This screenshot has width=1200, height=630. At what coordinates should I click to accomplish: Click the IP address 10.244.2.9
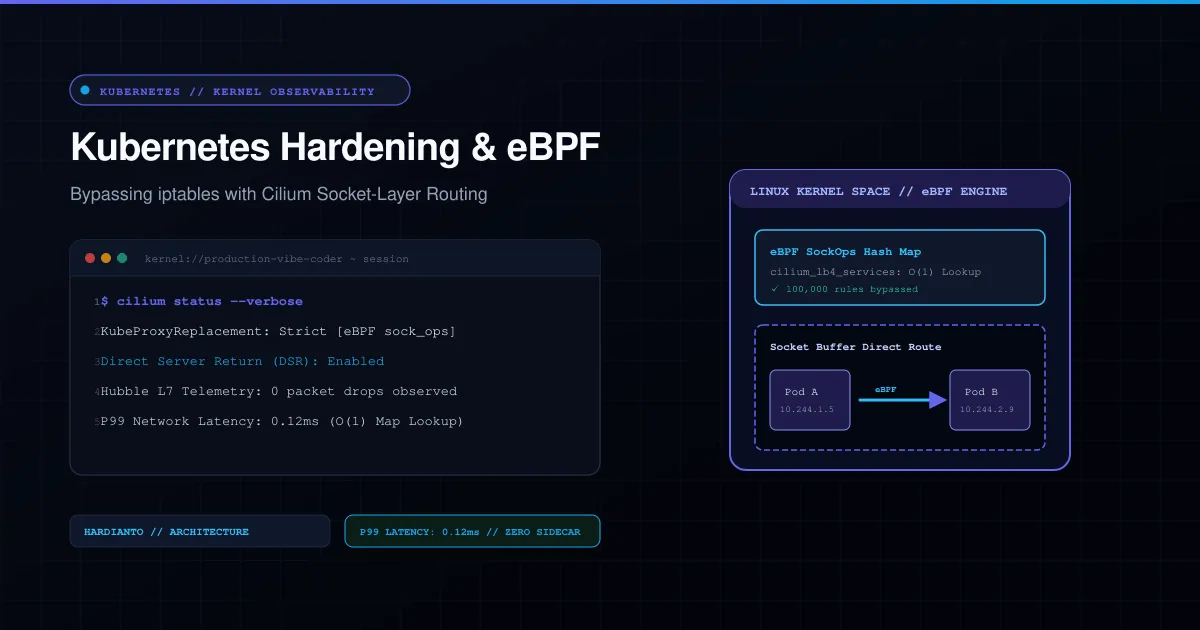[x=988, y=410]
